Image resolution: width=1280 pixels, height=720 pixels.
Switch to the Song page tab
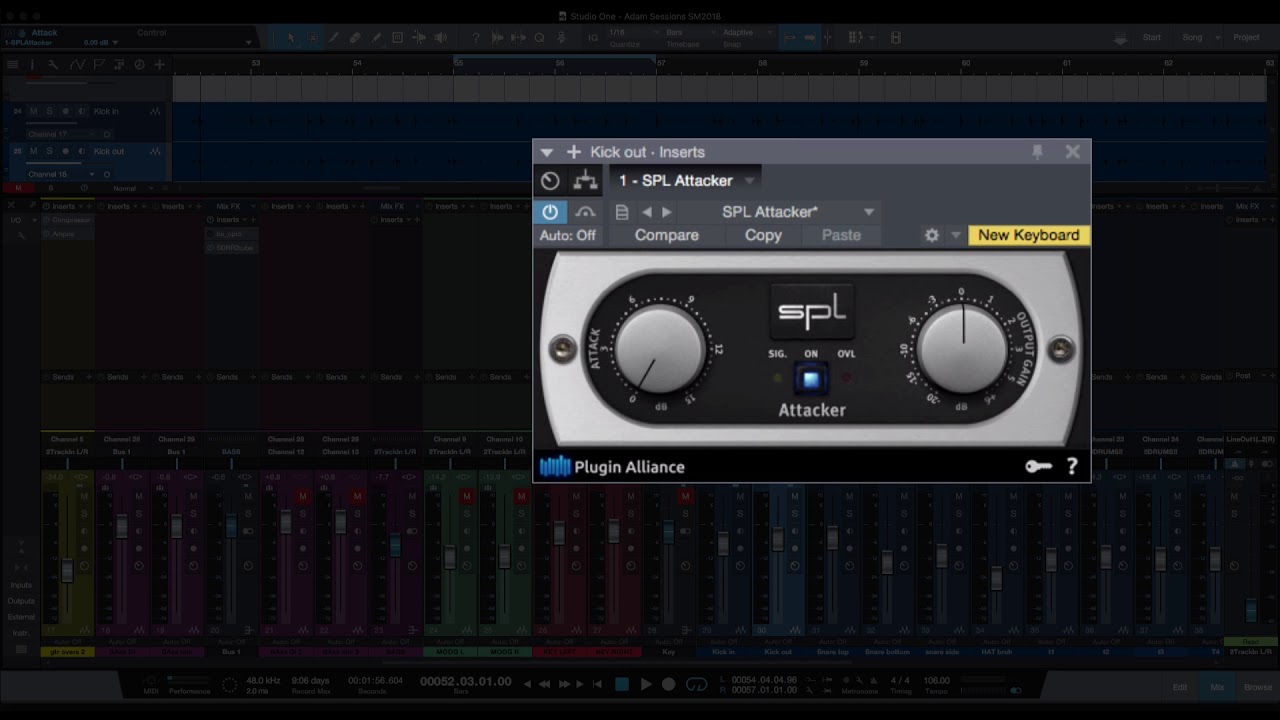point(1192,38)
